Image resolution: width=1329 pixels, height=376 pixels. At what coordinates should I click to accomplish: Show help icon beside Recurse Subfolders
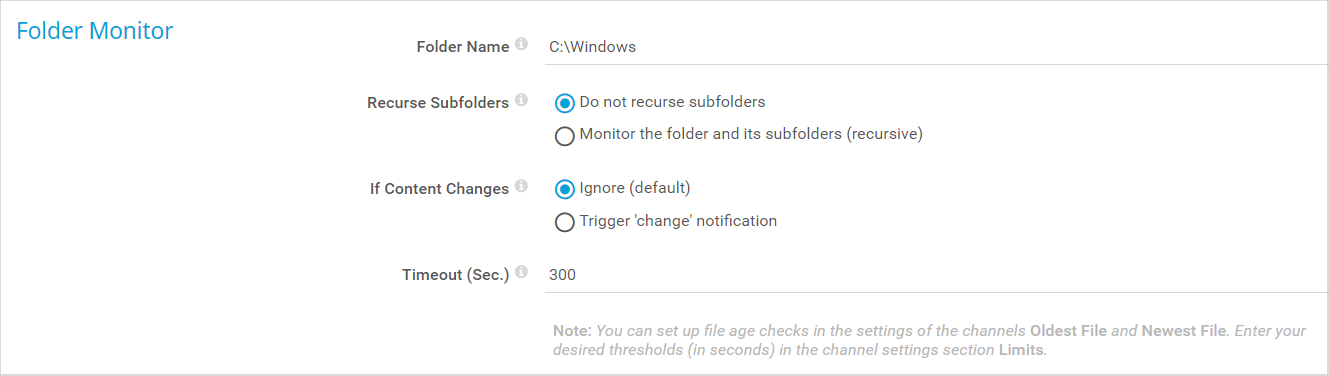pyautogui.click(x=520, y=101)
